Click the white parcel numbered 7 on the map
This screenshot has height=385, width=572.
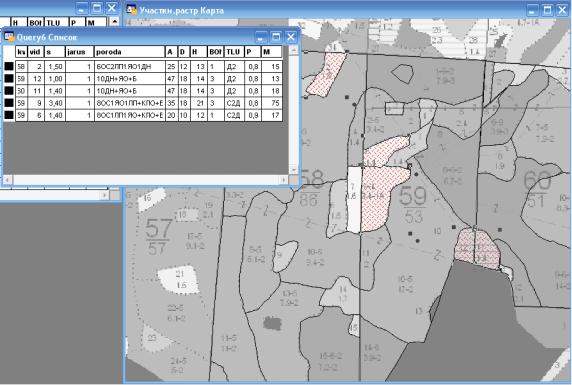point(353,200)
